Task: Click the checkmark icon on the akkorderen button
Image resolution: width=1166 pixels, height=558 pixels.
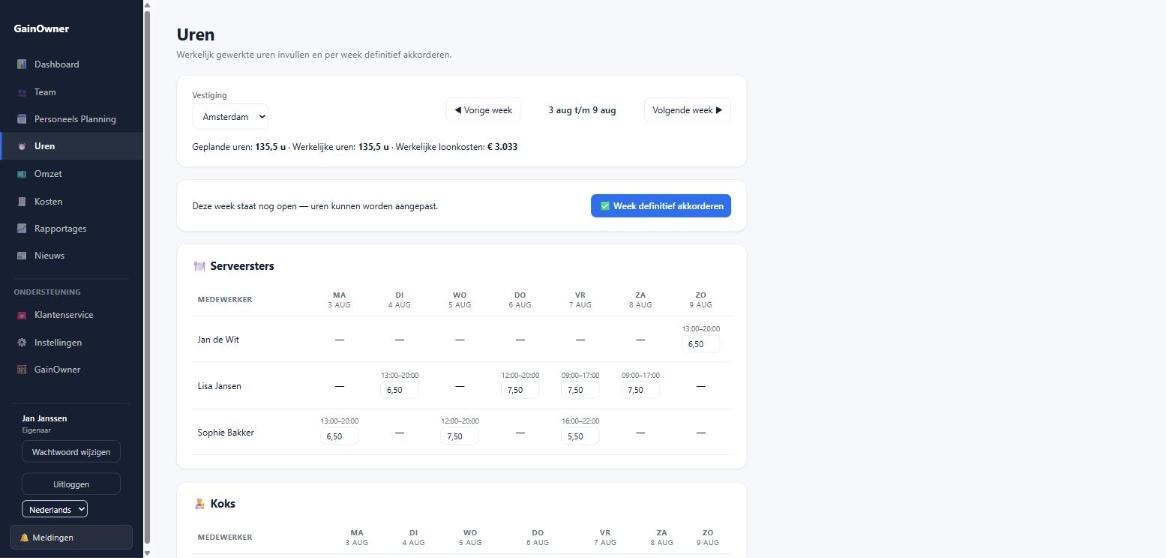Action: (605, 206)
